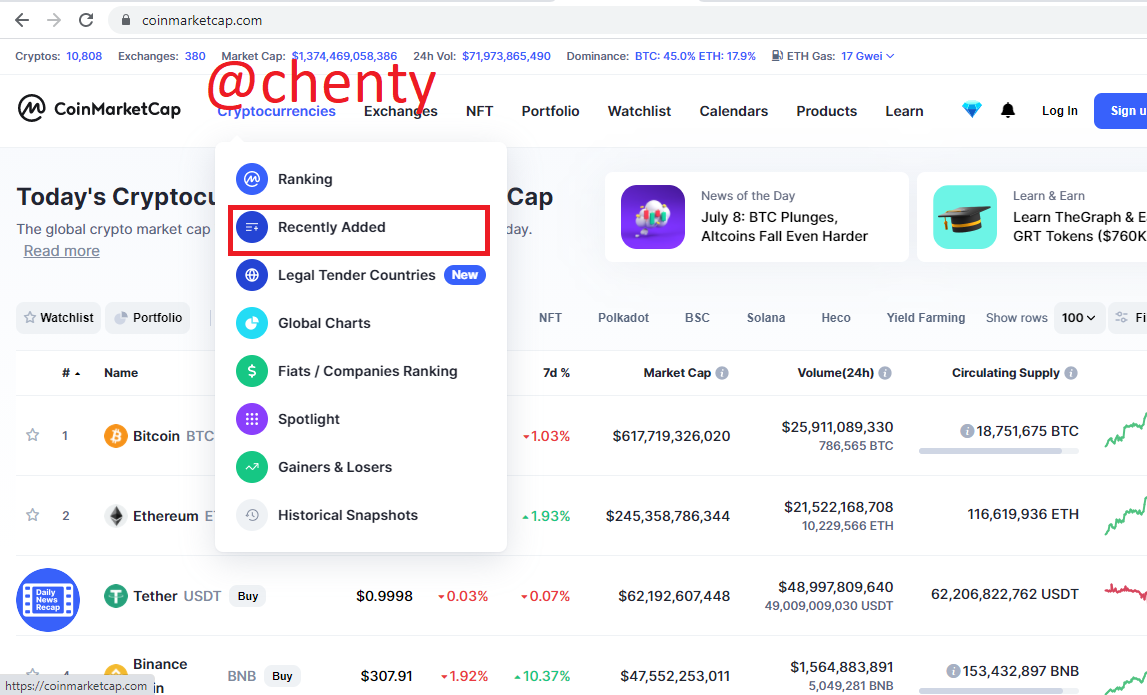
Task: Switch to the Polkadot category tab
Action: (x=623, y=318)
